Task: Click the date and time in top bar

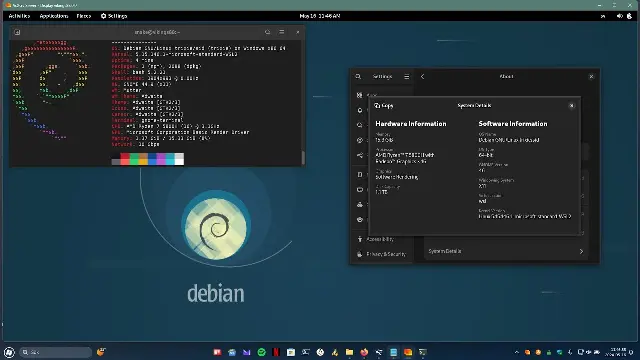Action: pyautogui.click(x=320, y=16)
